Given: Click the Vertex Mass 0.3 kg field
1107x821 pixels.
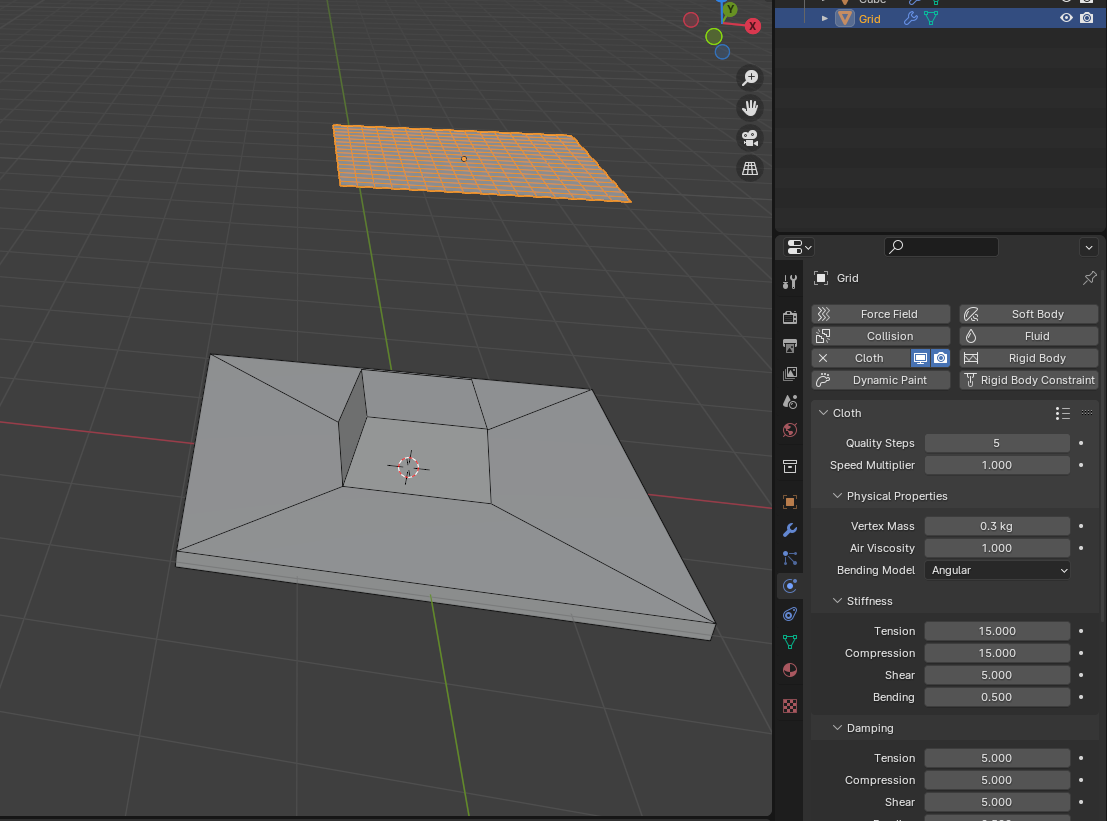Looking at the screenshot, I should [x=997, y=526].
